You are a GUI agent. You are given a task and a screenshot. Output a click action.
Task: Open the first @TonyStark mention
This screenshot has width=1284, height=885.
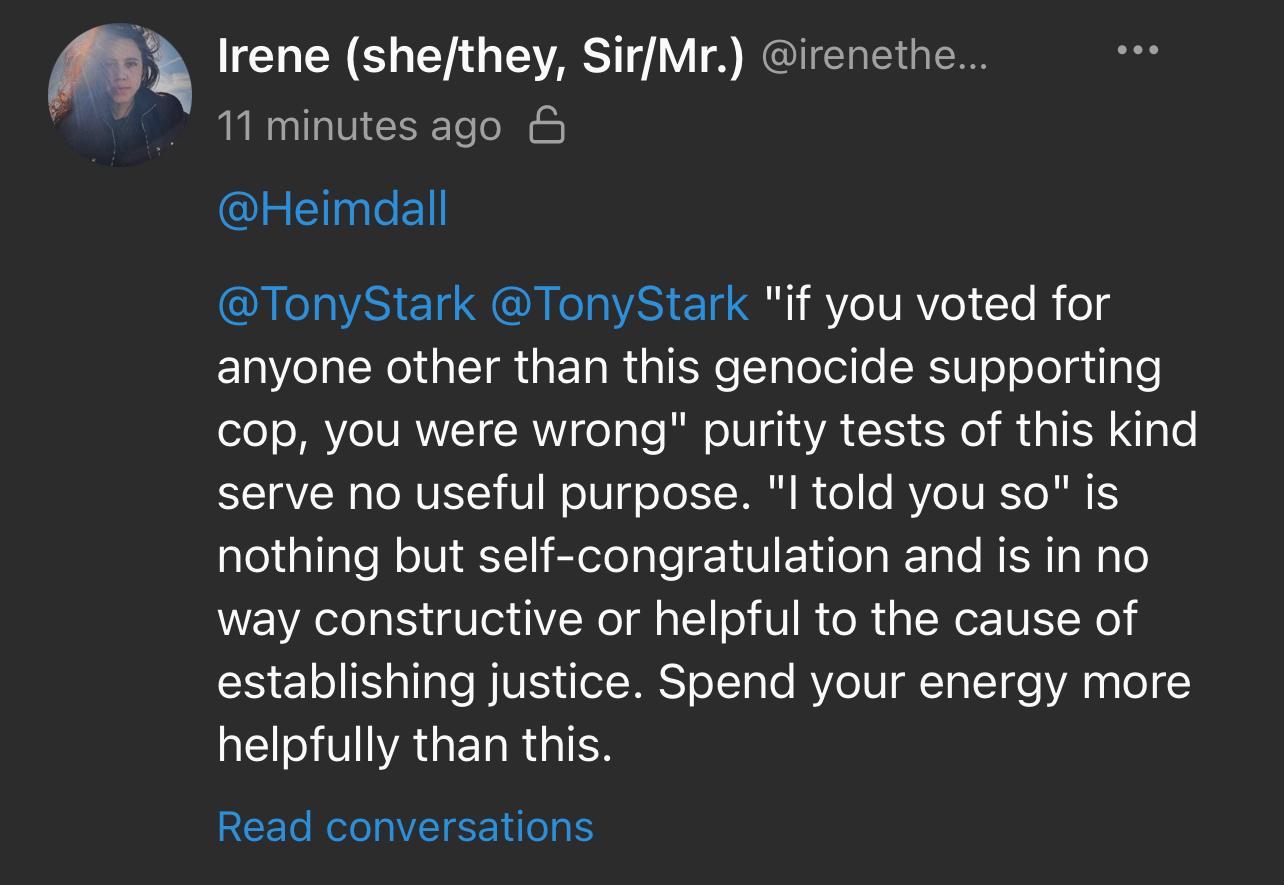coord(346,304)
